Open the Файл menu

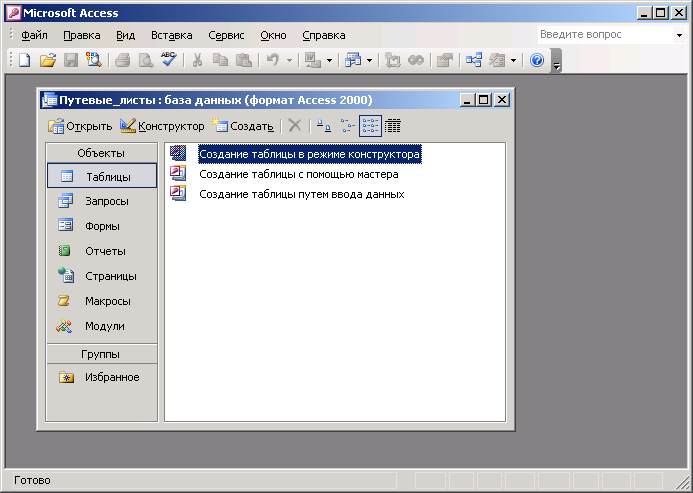[34, 35]
